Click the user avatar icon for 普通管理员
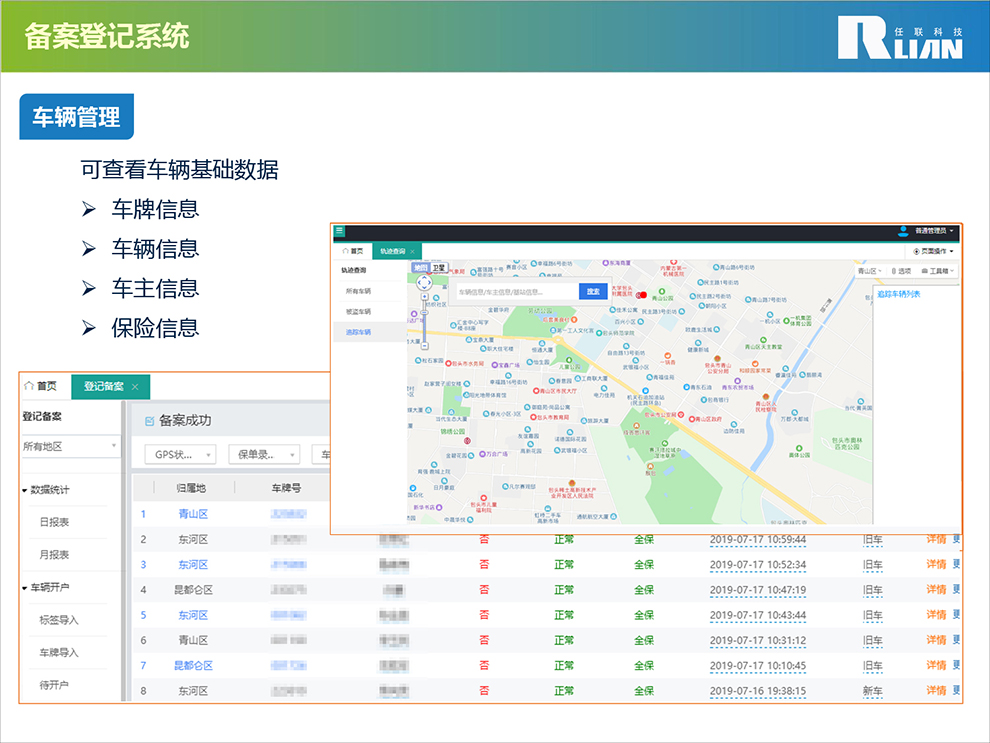Screen dimensions: 990x743 tap(903, 231)
